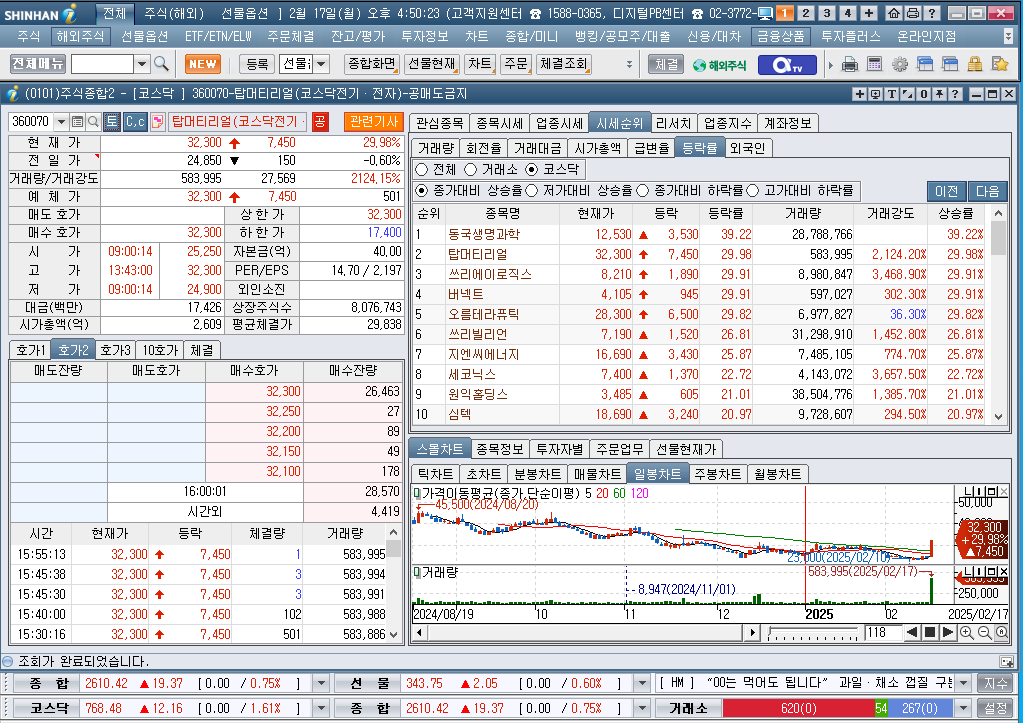Click the 등록 toolbar button
This screenshot has width=1023, height=723.
(257, 64)
